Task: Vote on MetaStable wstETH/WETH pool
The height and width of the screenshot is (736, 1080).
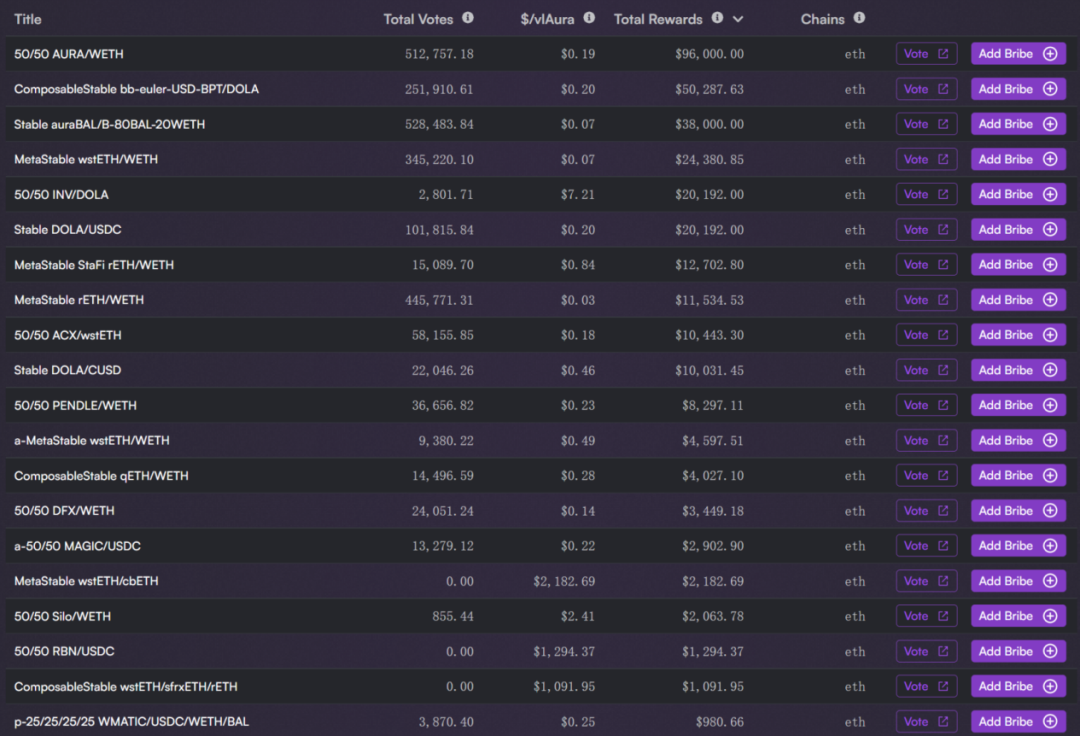Action: (926, 160)
